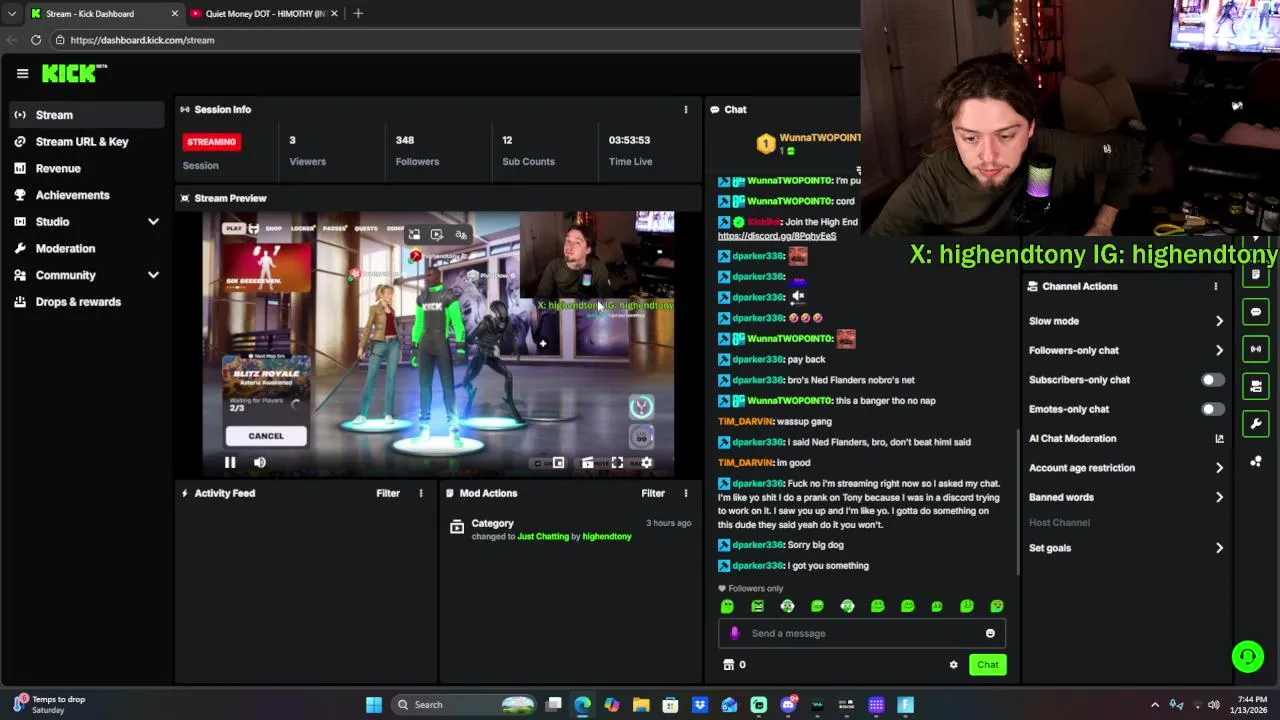This screenshot has height=720, width=1280.
Task: Expand Followers-only chat options arrow
Action: tap(1219, 350)
